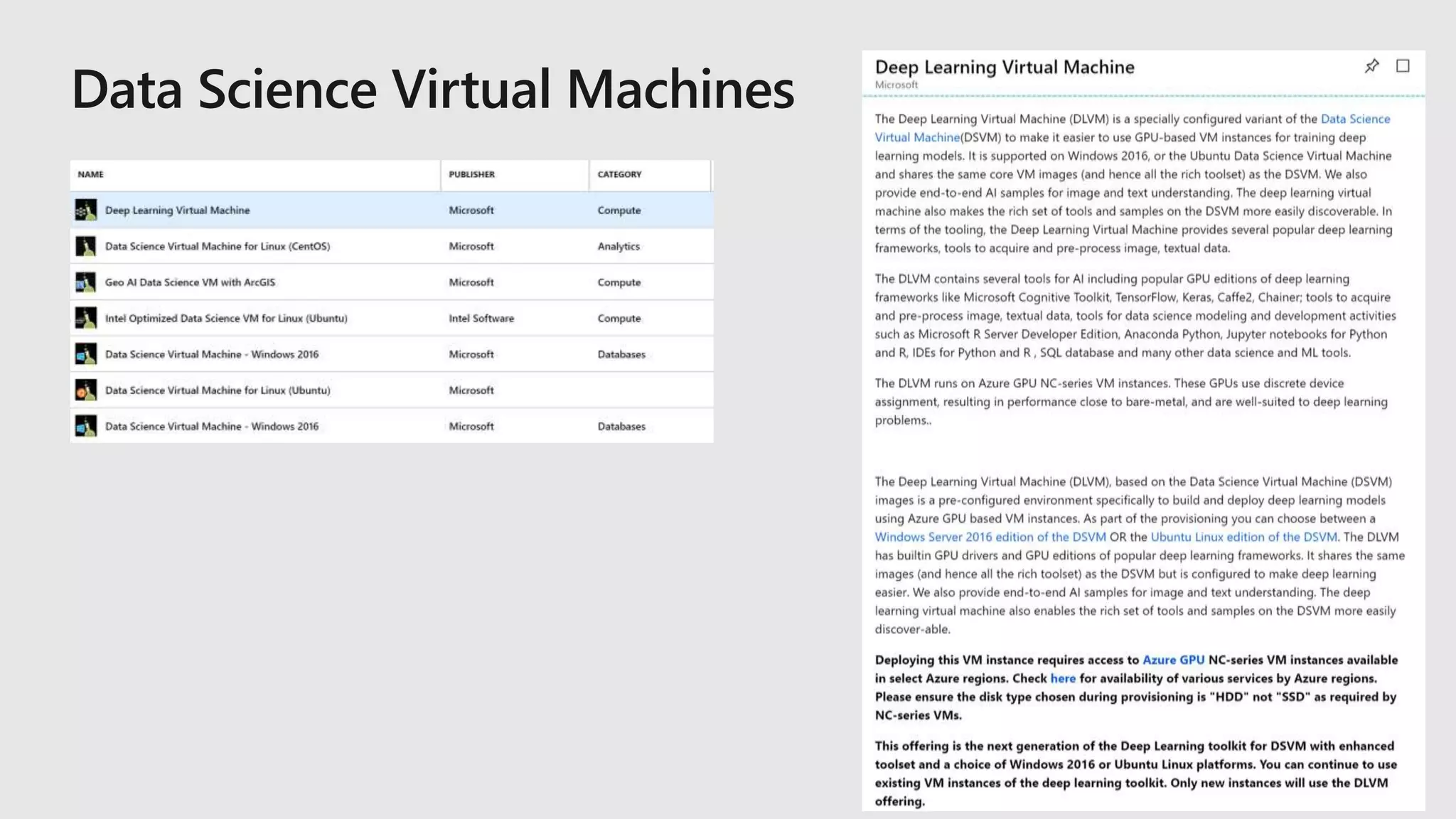Click the 'Data Science Virtual Machines' slide heading
The height and width of the screenshot is (819, 1456).
433,89
